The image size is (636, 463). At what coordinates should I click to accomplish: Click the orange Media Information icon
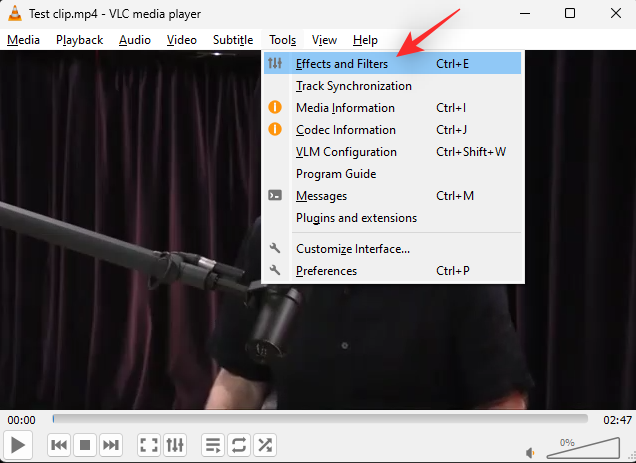(275, 107)
